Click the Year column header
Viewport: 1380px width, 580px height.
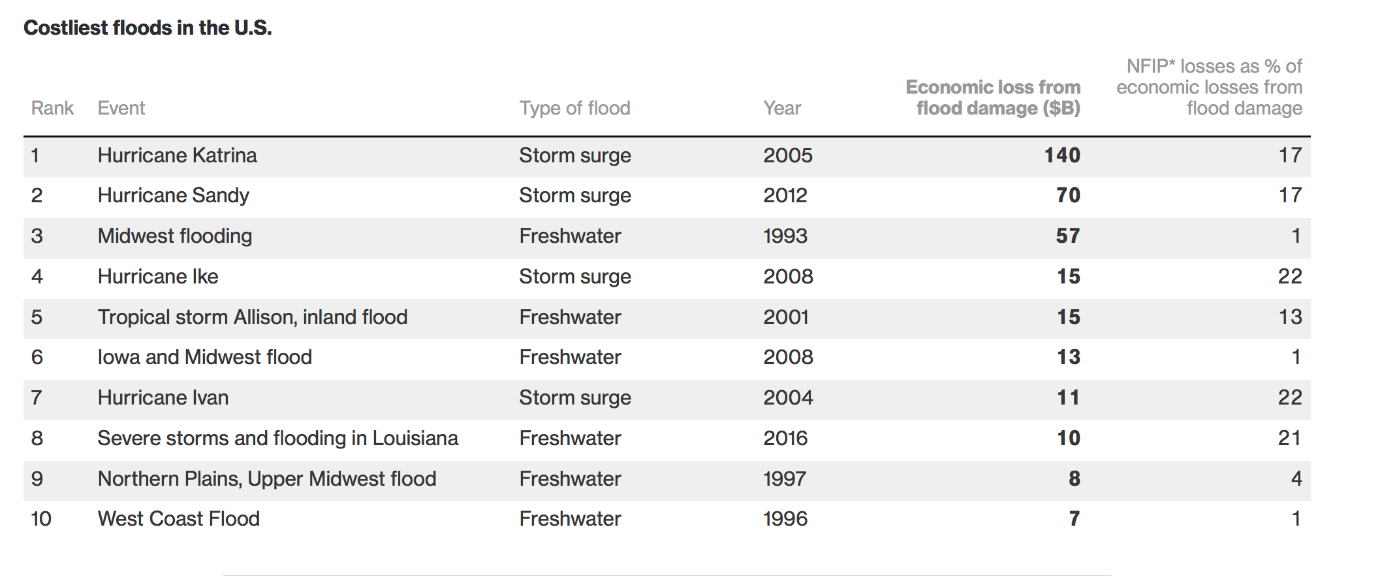coord(782,108)
